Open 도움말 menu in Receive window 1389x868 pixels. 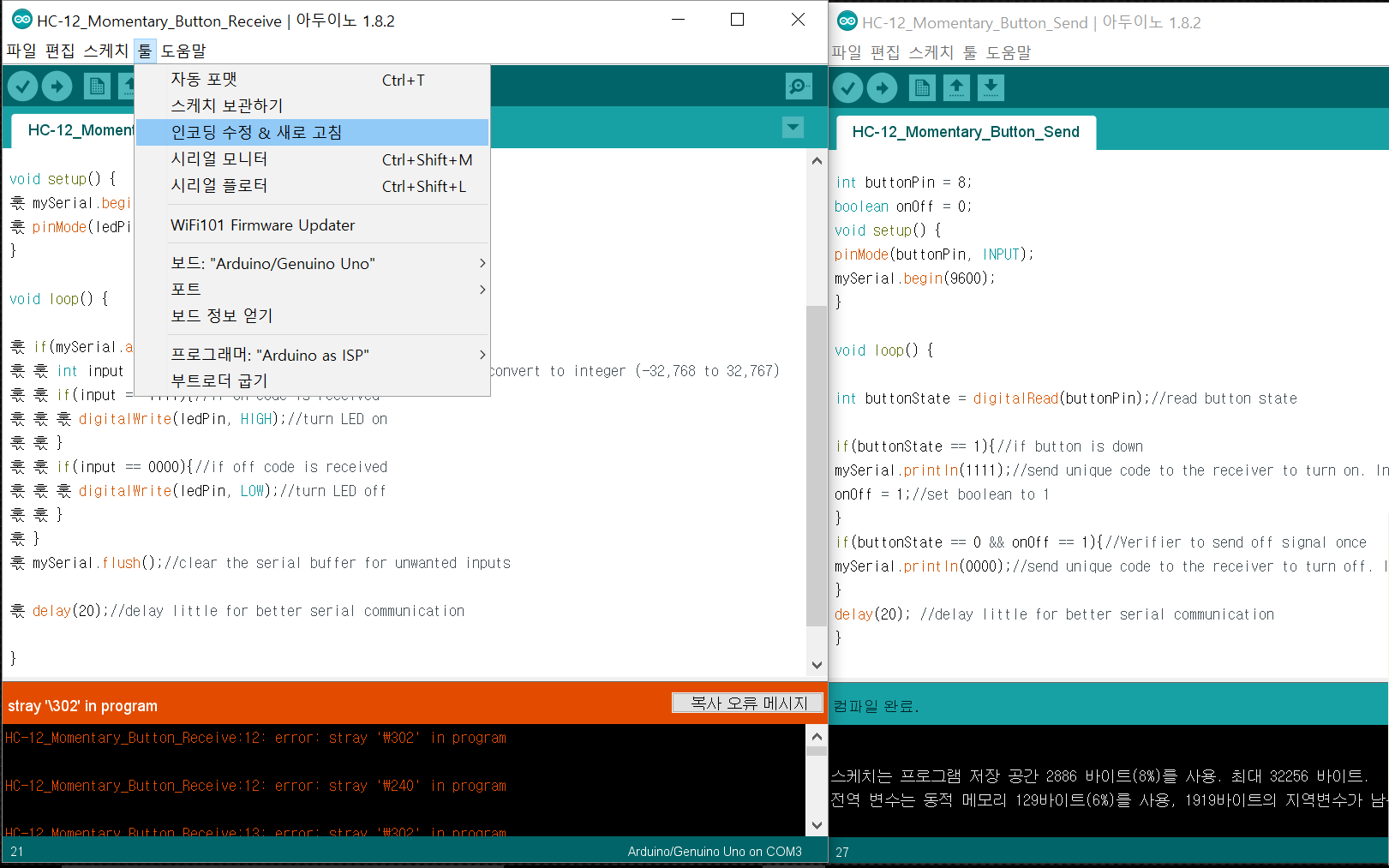pos(183,51)
